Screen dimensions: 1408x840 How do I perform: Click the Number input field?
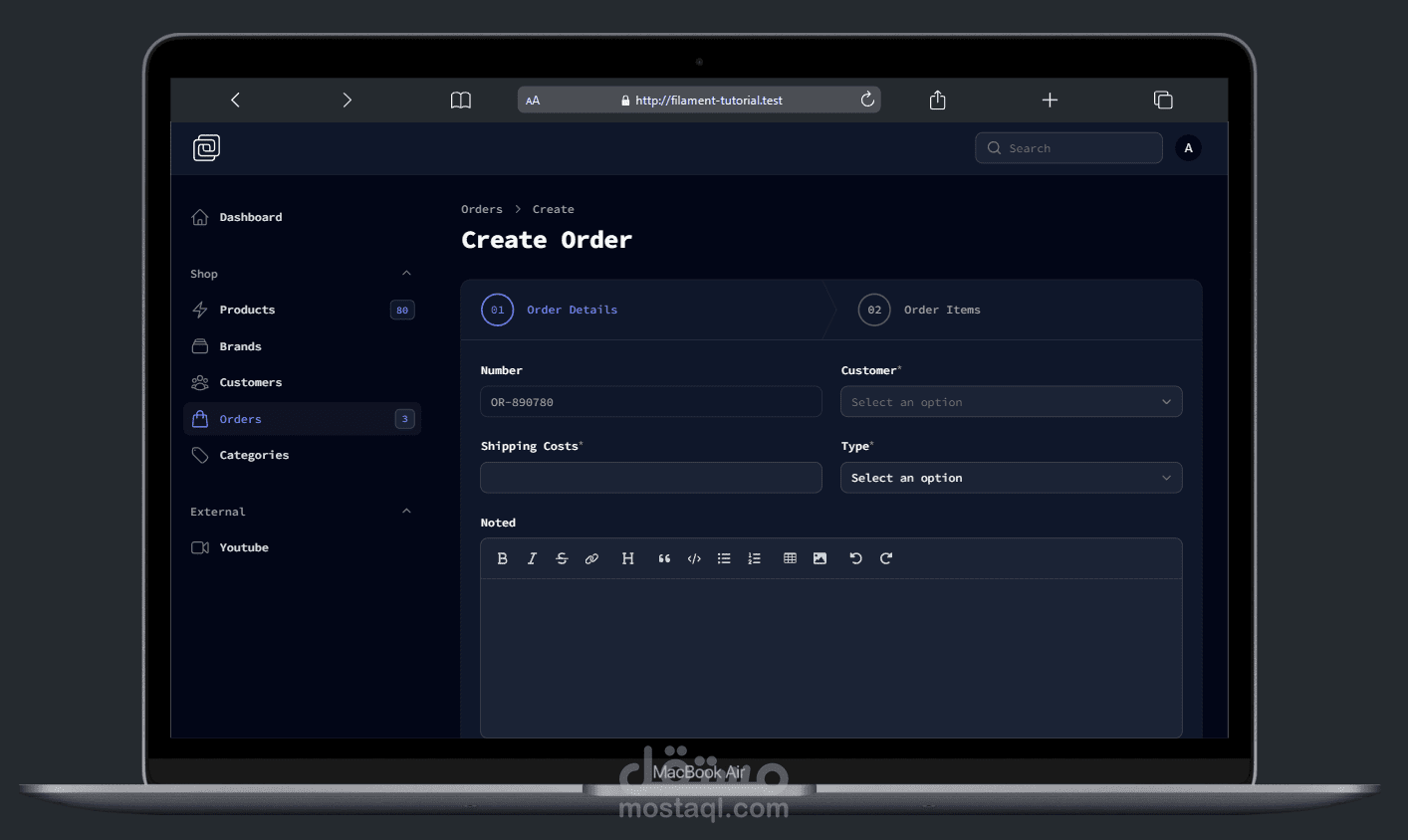[651, 402]
